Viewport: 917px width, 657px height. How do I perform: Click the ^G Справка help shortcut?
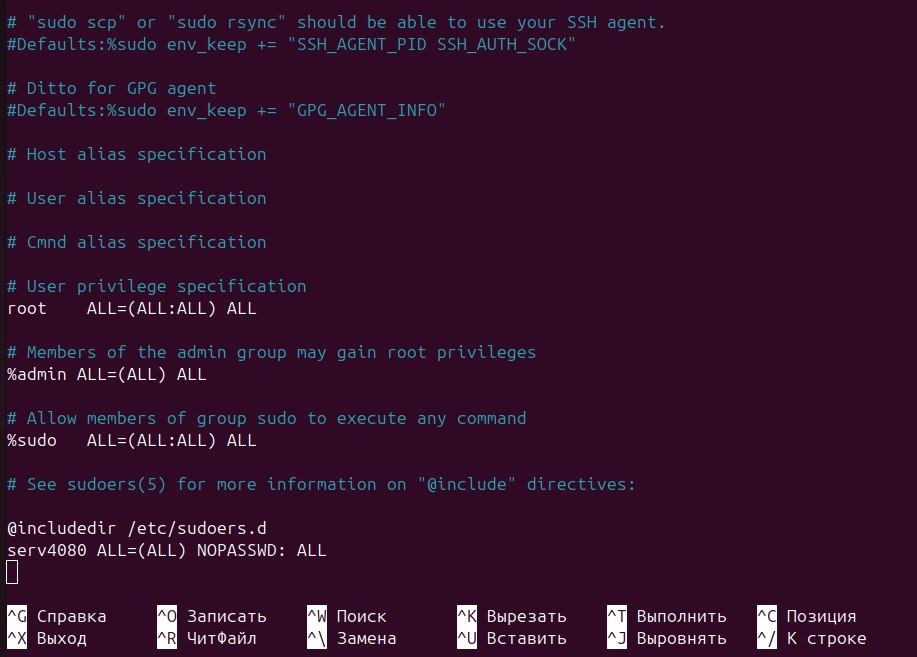pyautogui.click(x=57, y=616)
